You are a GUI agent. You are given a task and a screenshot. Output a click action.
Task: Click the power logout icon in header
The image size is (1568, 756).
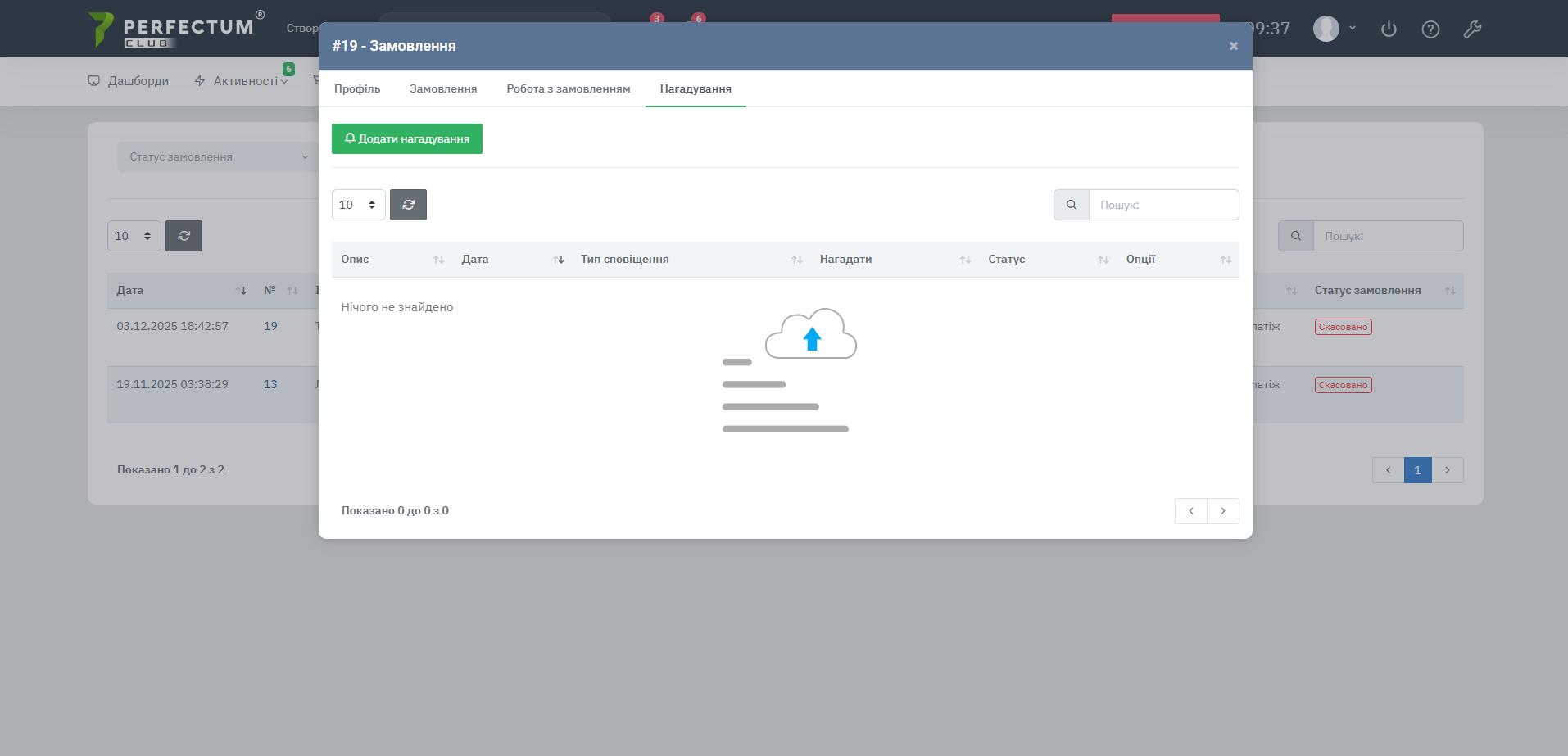pyautogui.click(x=1389, y=29)
